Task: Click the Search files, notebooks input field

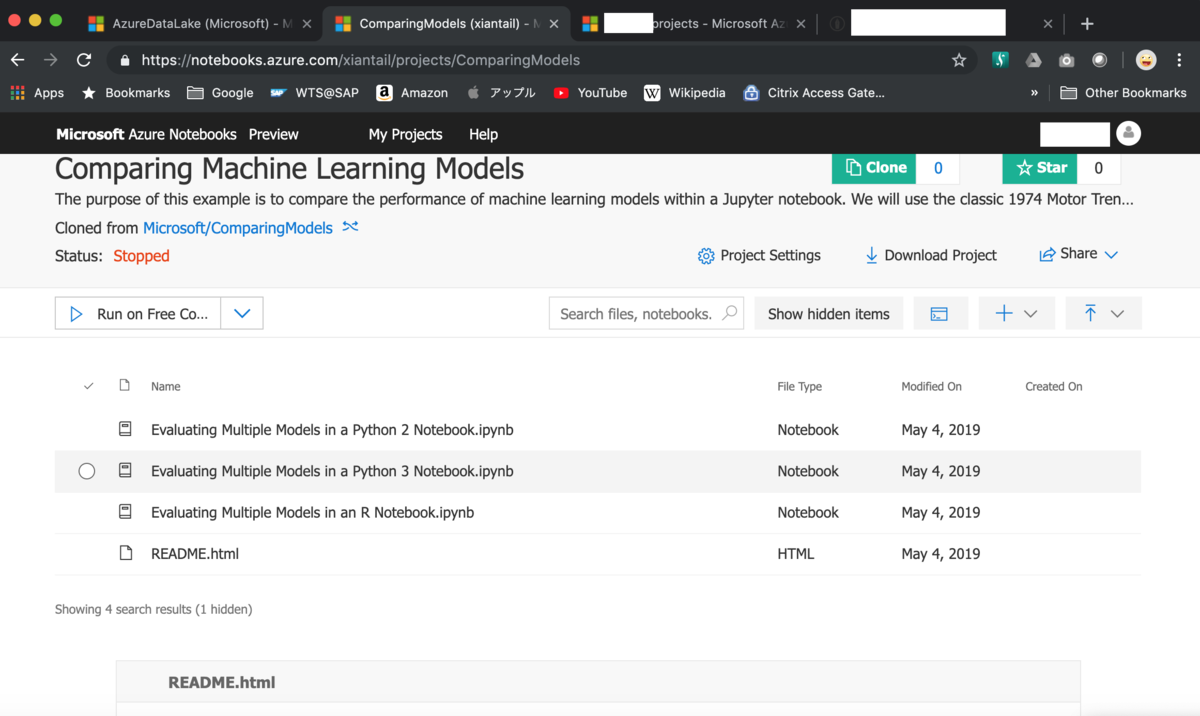Action: (x=636, y=314)
